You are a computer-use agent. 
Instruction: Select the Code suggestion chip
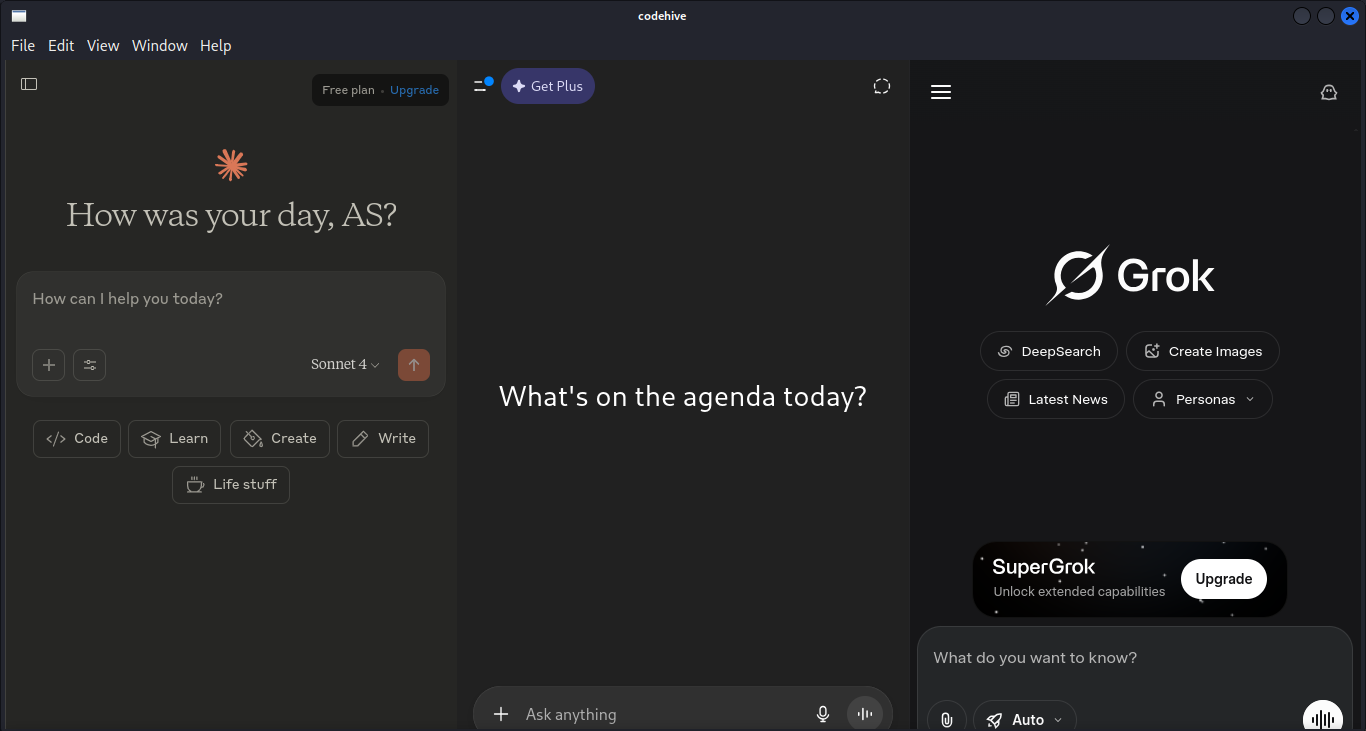(77, 438)
